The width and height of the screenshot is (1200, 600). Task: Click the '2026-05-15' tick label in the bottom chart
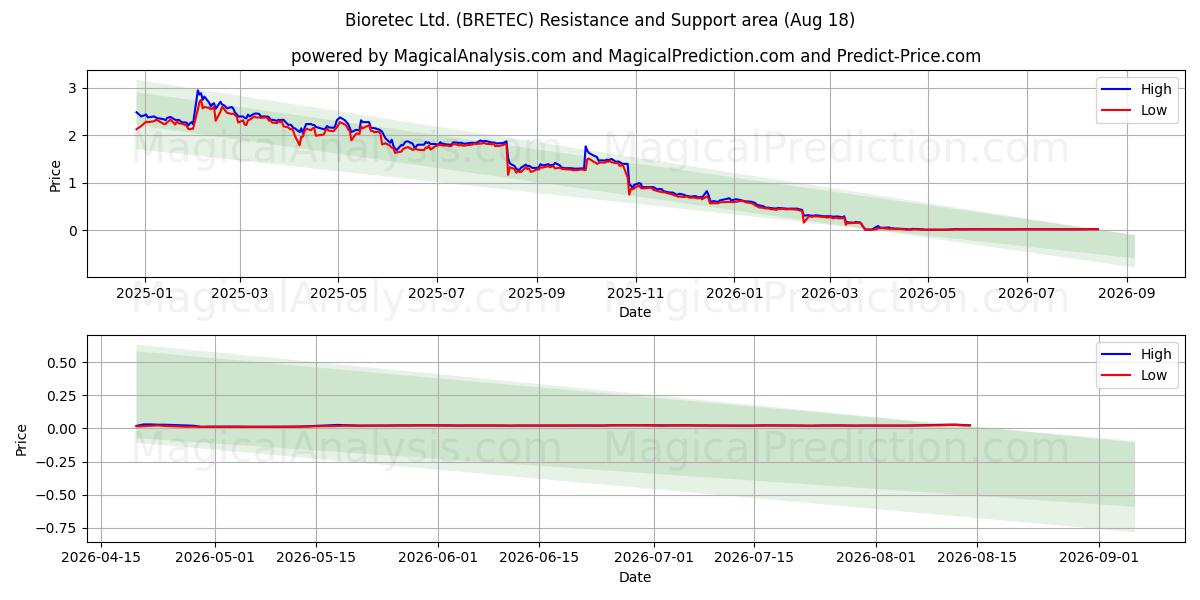(x=316, y=558)
